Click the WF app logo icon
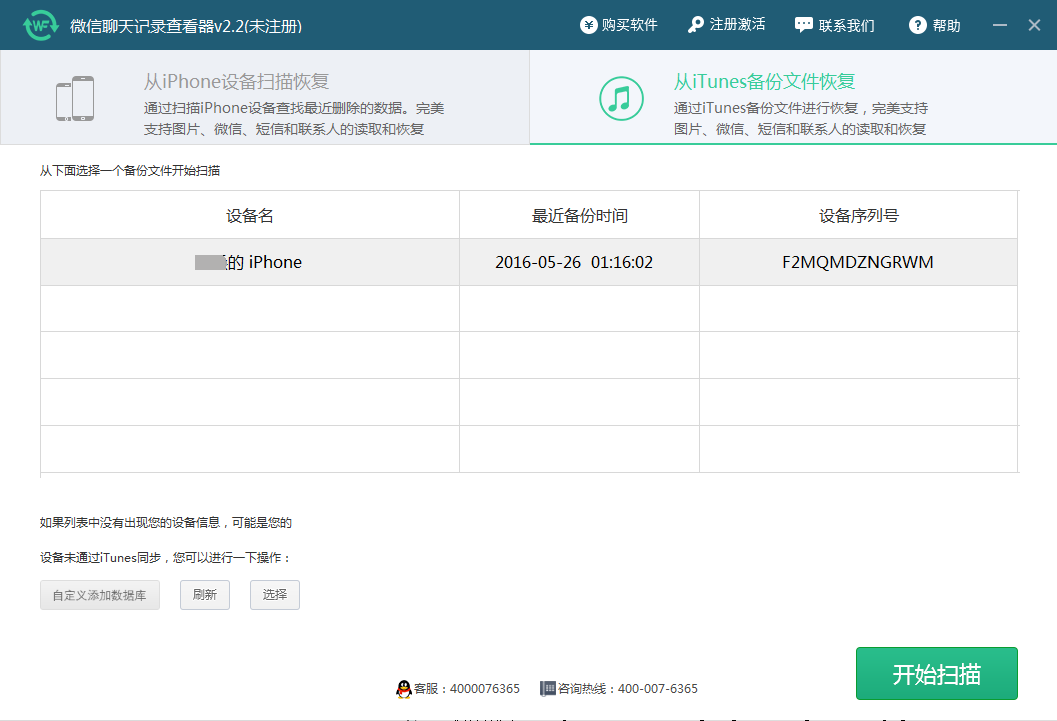The image size is (1057, 721). coord(41,25)
